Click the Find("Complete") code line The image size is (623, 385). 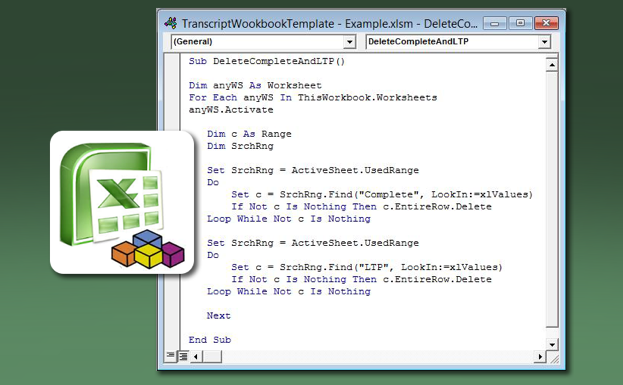[382, 194]
